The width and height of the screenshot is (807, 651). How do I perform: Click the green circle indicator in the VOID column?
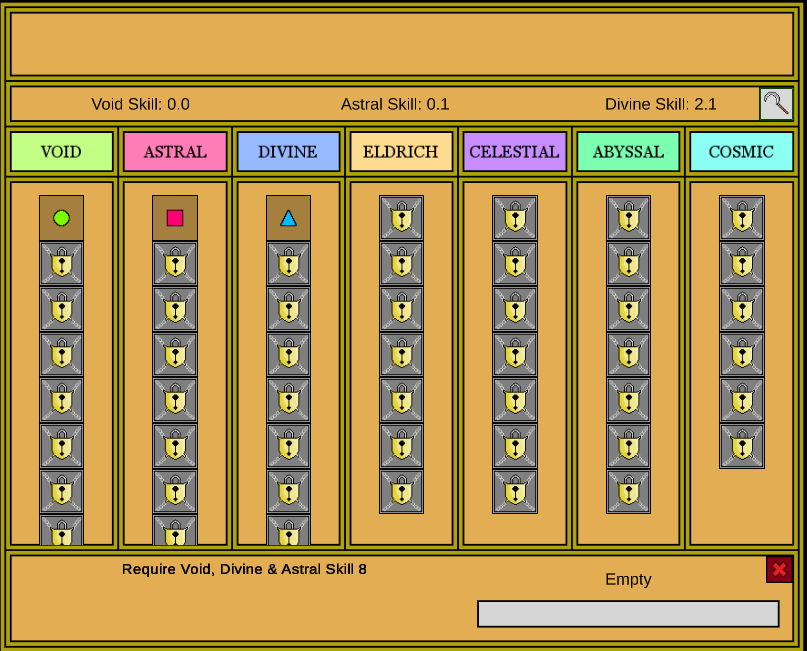point(62,216)
